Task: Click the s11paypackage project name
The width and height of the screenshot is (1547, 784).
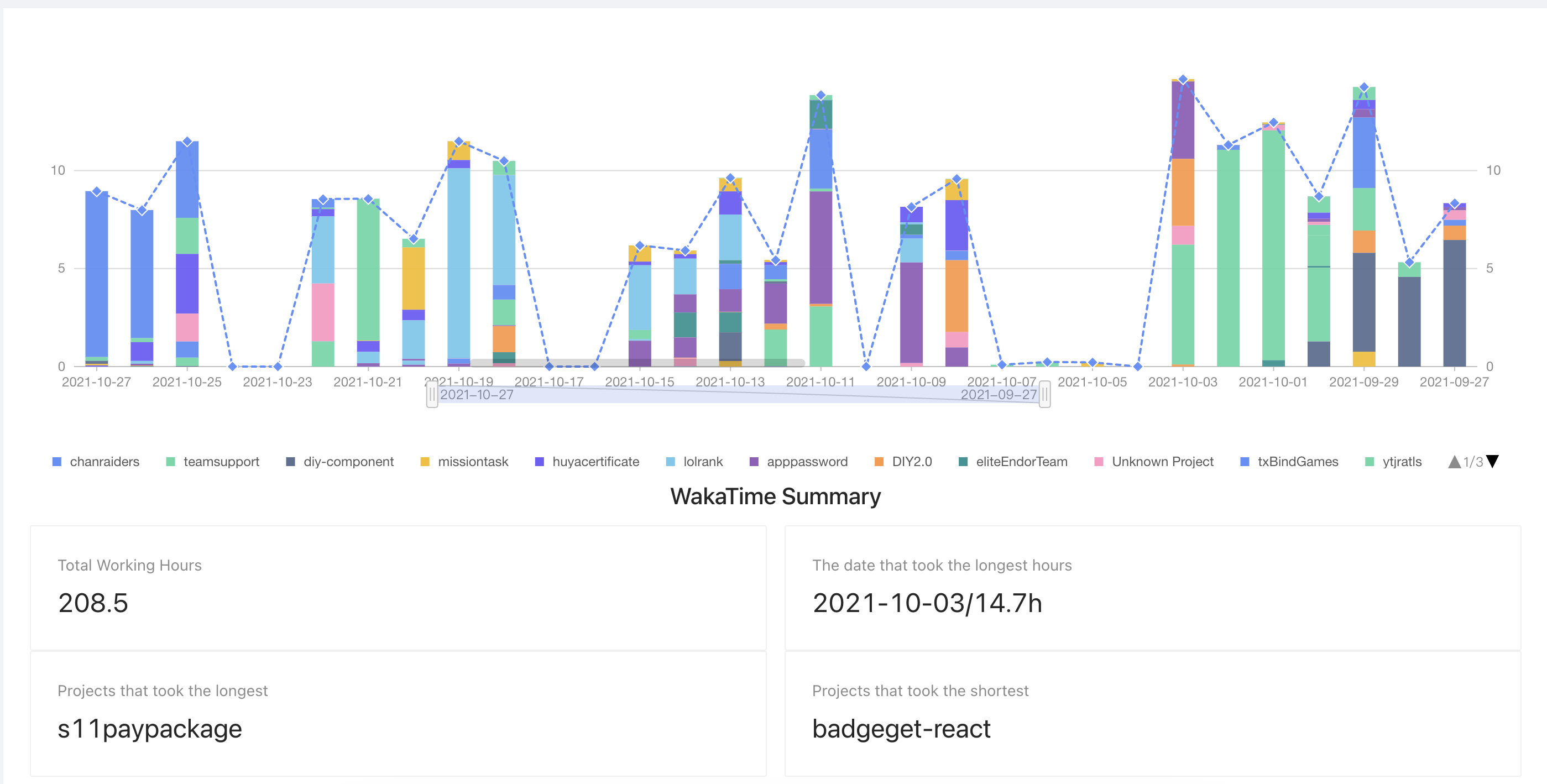Action: pyautogui.click(x=149, y=729)
